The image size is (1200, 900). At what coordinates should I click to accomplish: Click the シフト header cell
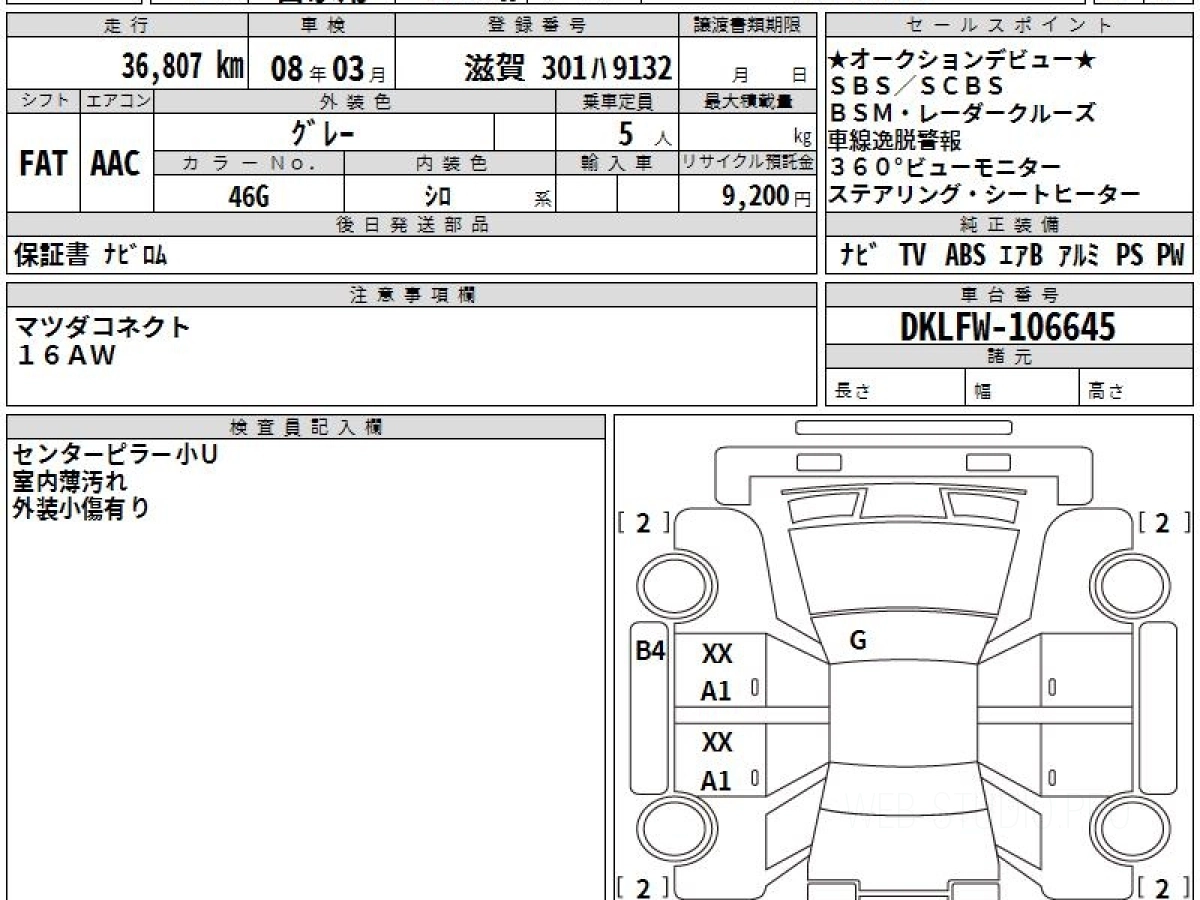(43, 100)
